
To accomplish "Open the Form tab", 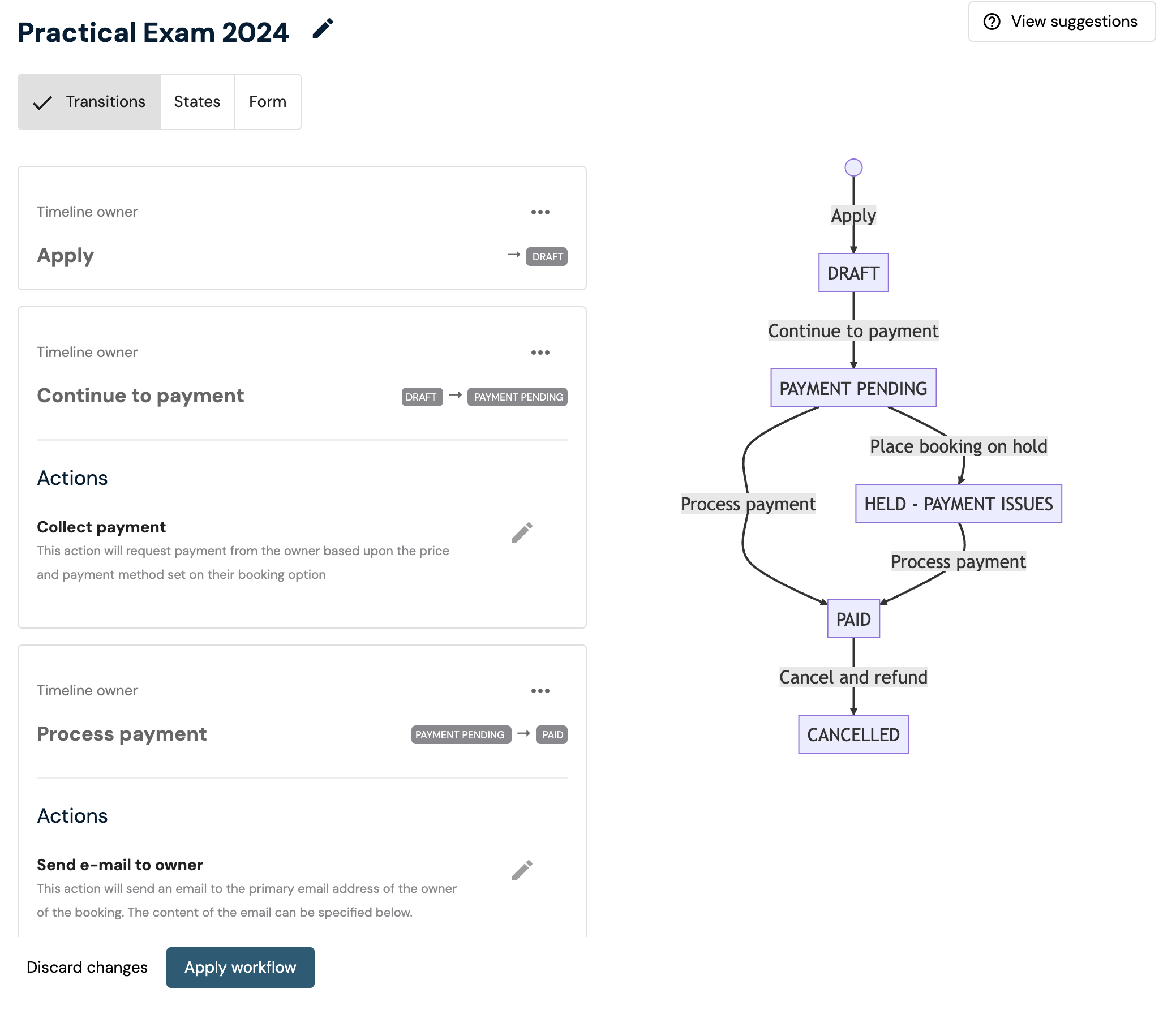I will pos(268,102).
